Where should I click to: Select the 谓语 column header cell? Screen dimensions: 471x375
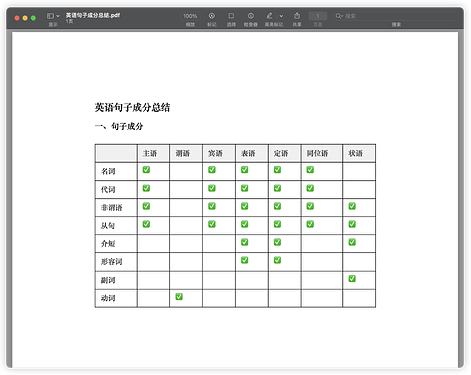(x=186, y=153)
